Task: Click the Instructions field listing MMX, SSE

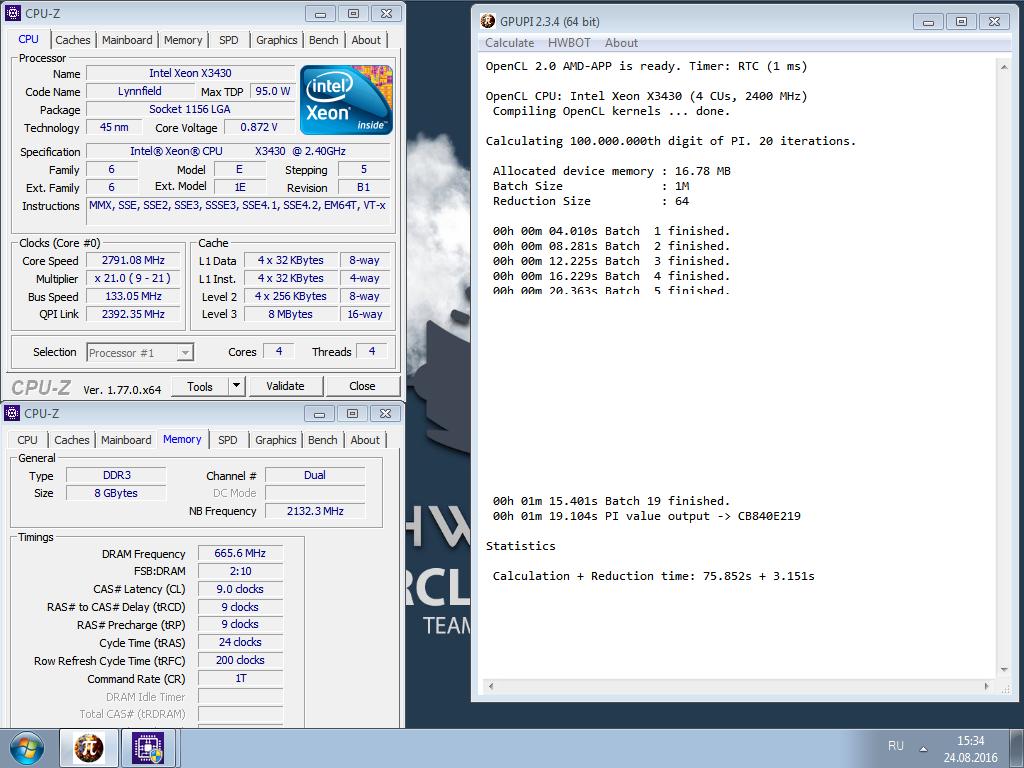Action: click(x=238, y=212)
